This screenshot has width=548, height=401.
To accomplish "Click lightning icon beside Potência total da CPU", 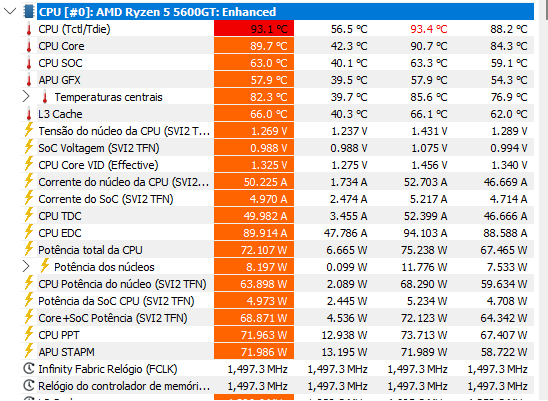I will pyautogui.click(x=29, y=249).
